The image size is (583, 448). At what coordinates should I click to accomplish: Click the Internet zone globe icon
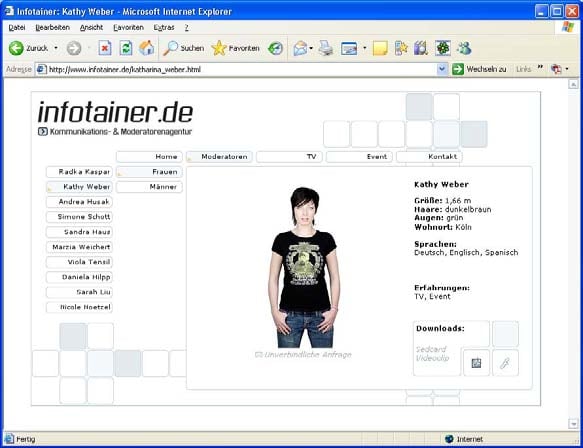449,439
